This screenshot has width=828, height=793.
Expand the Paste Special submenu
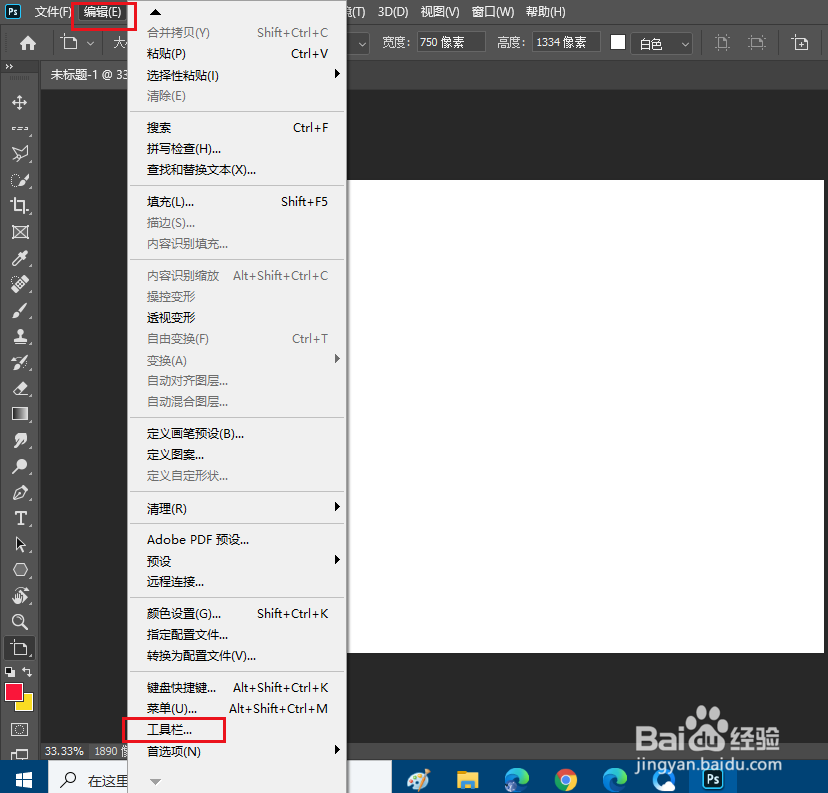(238, 75)
